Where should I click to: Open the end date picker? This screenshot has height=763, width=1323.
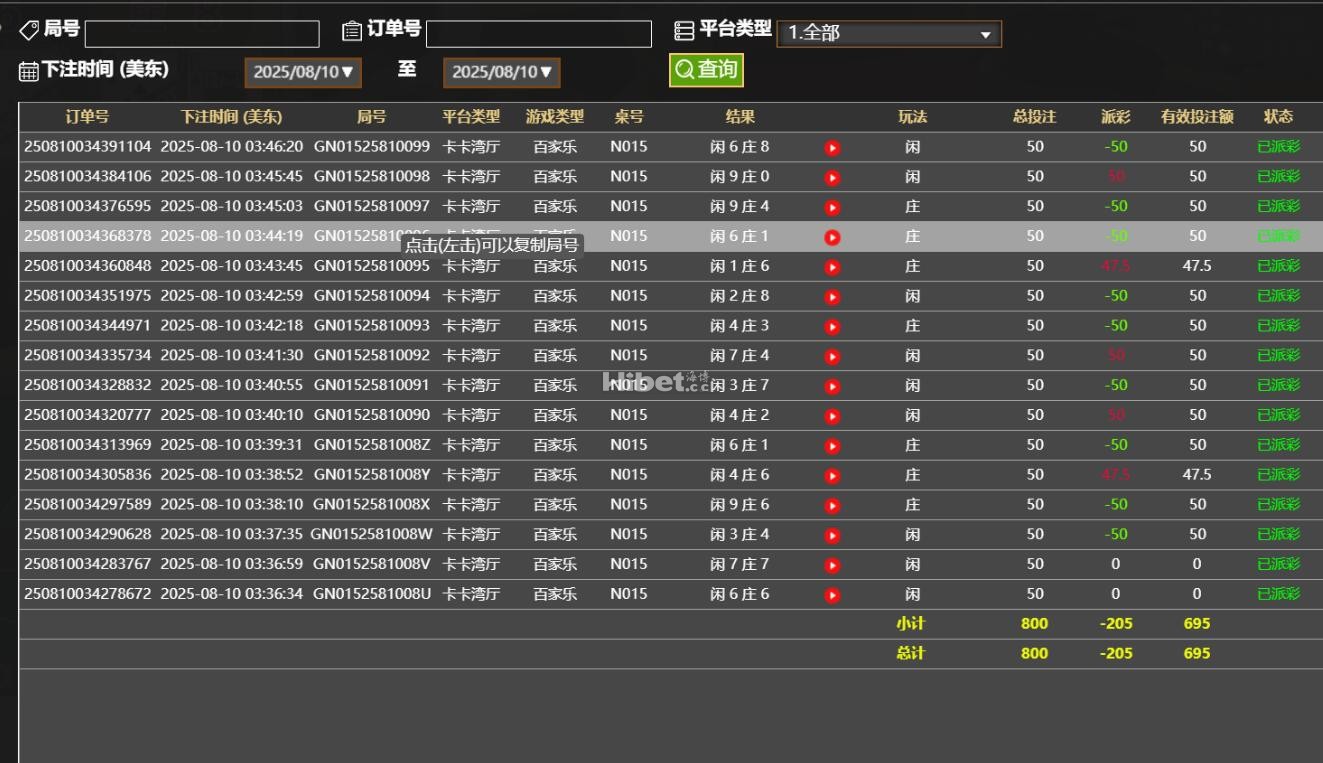pos(501,72)
